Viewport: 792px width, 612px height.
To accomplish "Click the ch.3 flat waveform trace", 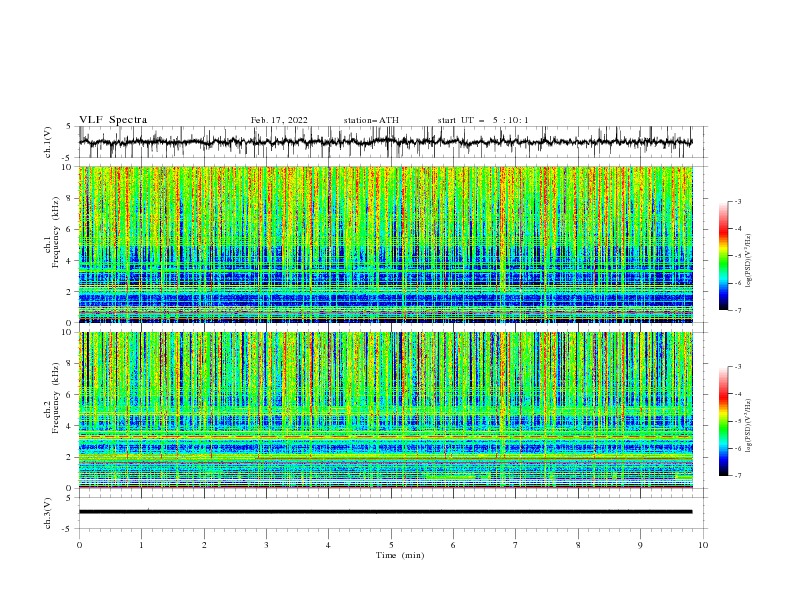I will [x=385, y=512].
